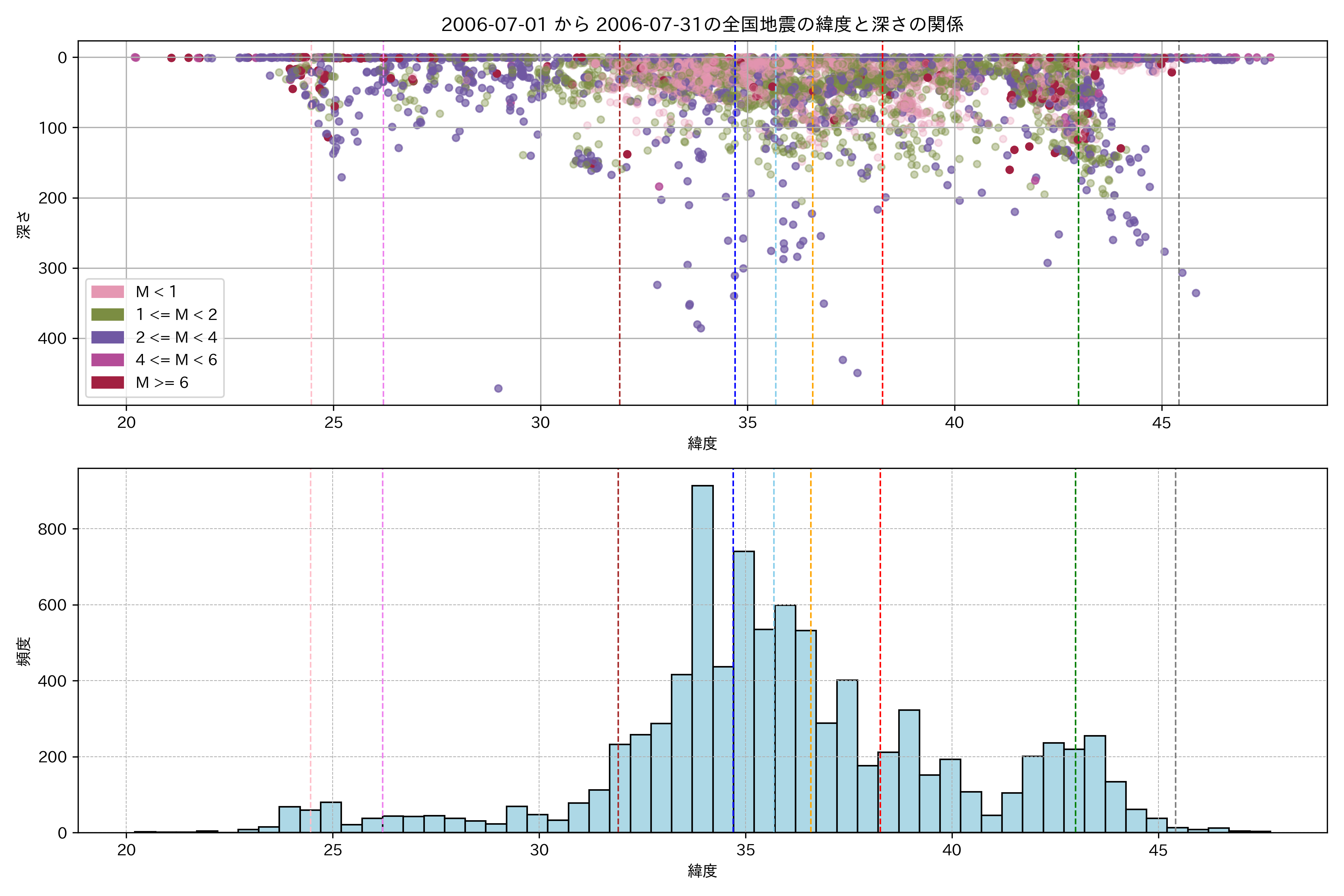Click the legend label text 'M < 1'

pyautogui.click(x=156, y=292)
